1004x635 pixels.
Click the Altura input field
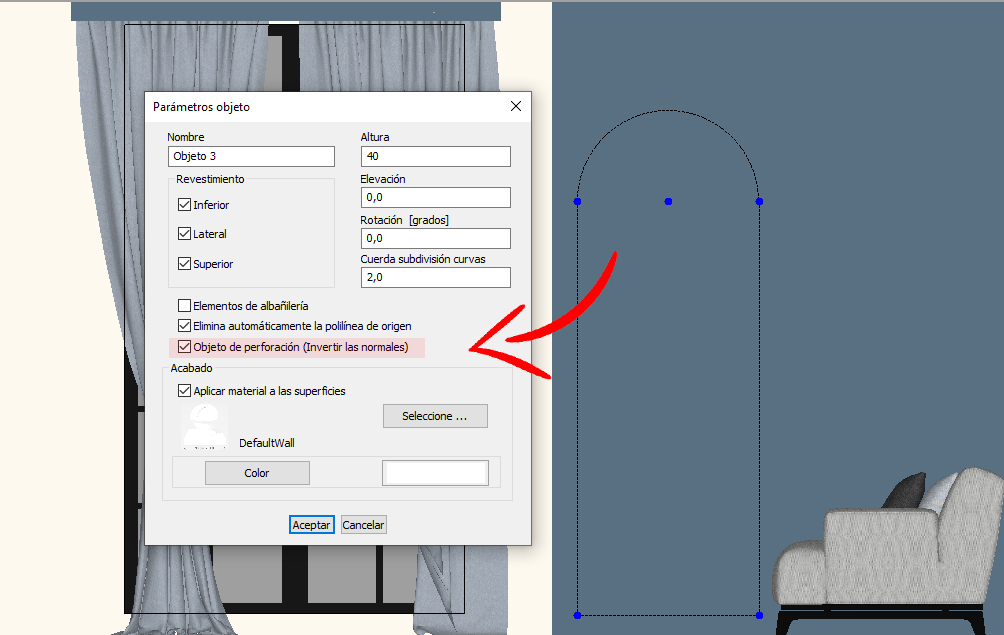click(x=435, y=156)
